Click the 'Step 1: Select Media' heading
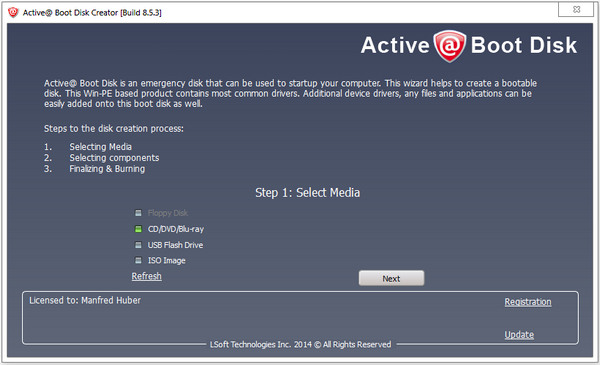 [307, 192]
